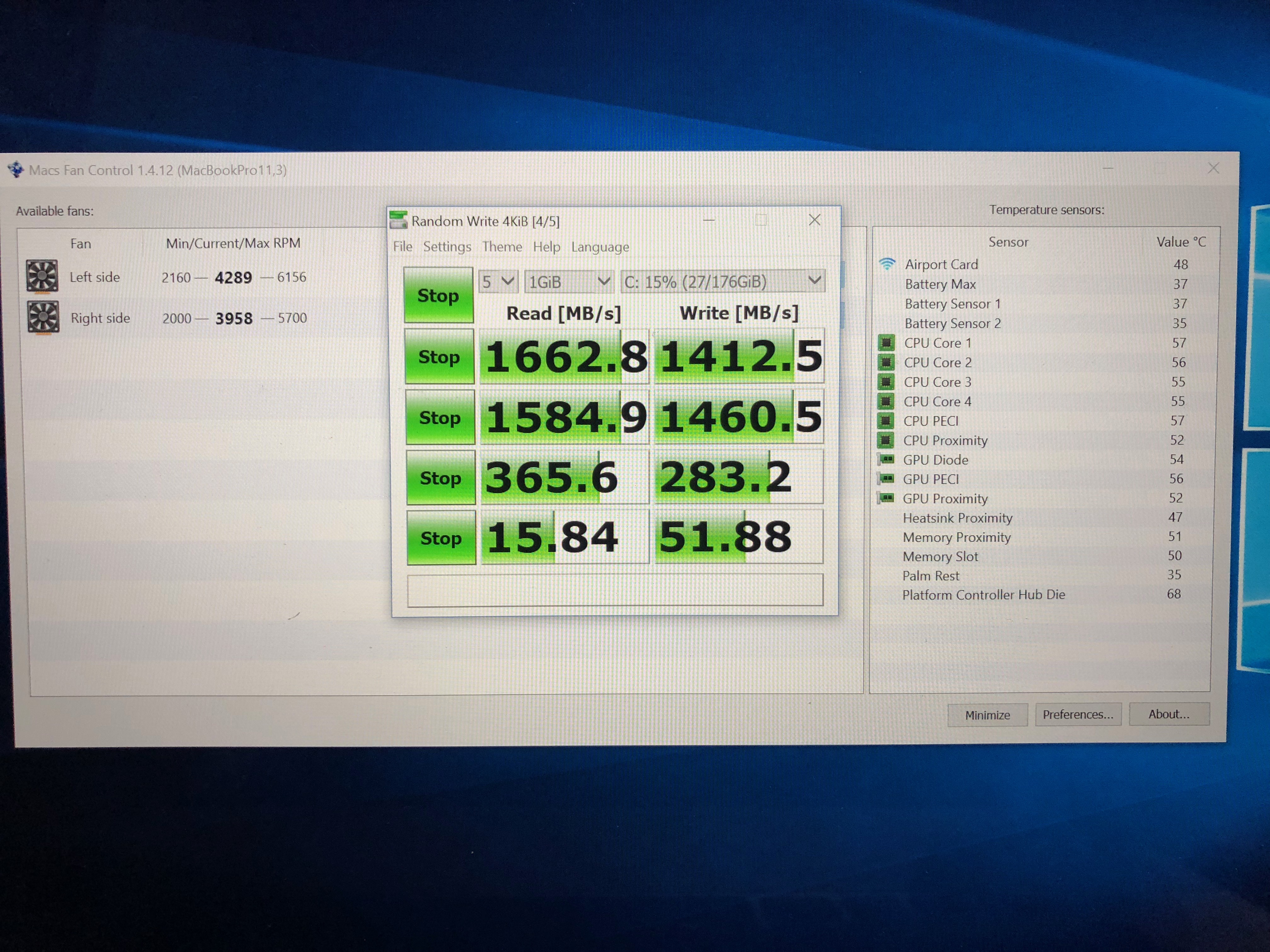Click the Sensor column header
This screenshot has width=1270, height=952.
[x=1008, y=242]
